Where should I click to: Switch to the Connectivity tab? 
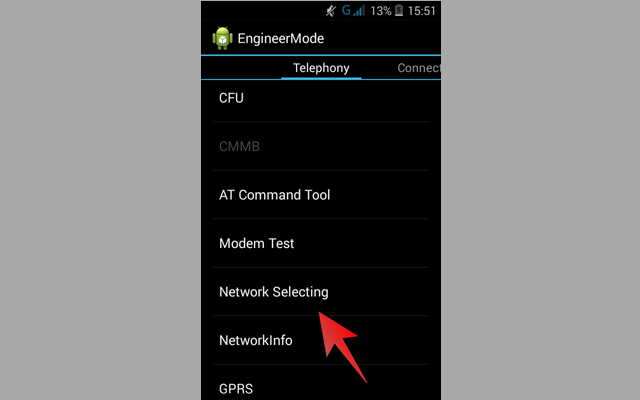pyautogui.click(x=419, y=68)
